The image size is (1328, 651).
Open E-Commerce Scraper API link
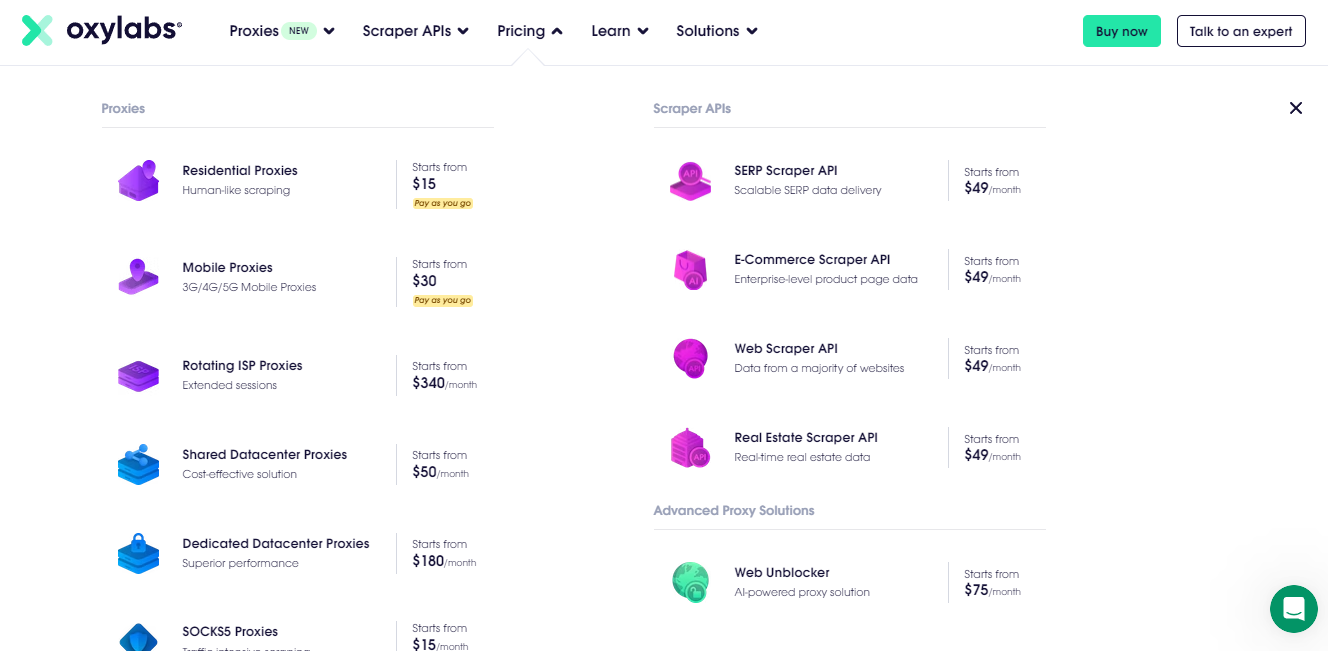click(812, 260)
